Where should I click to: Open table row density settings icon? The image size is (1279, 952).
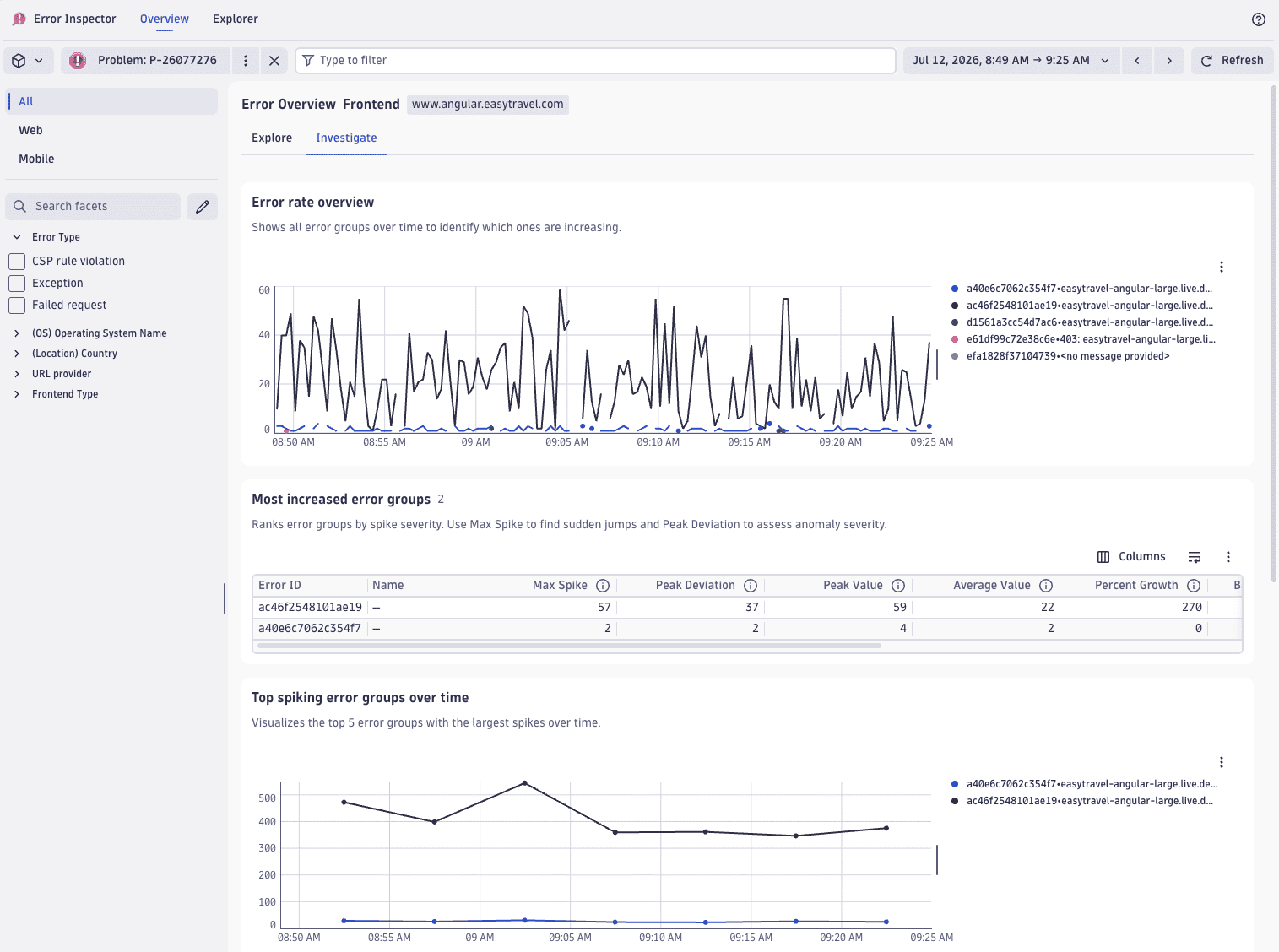point(1195,557)
